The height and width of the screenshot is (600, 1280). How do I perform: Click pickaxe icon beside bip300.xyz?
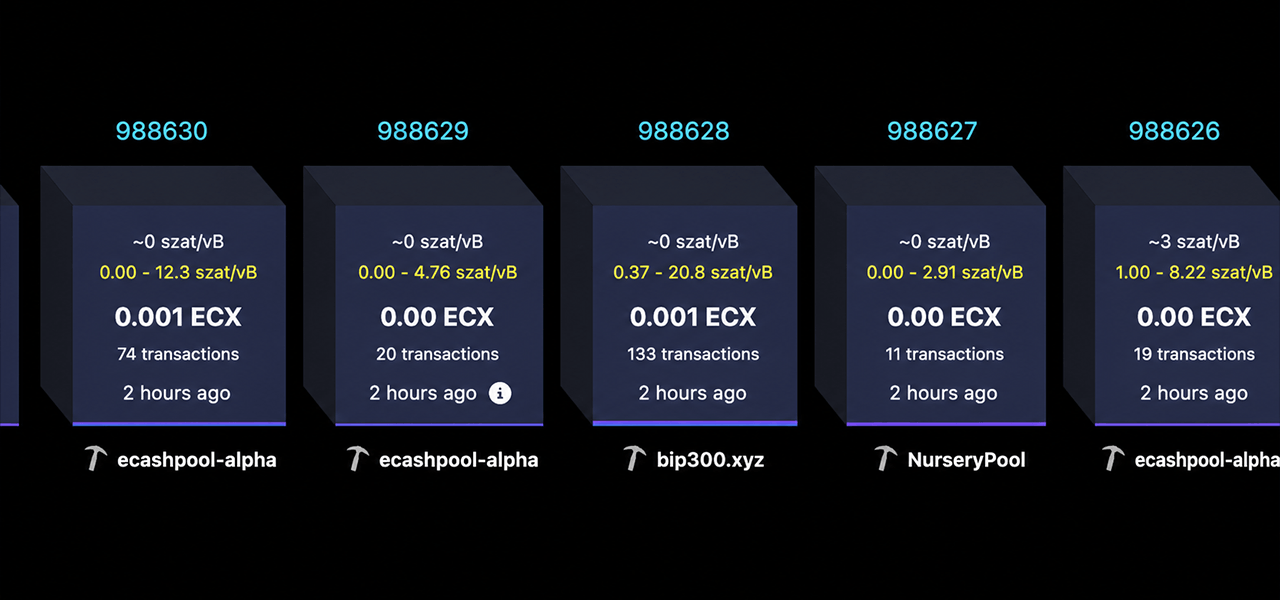pos(634,459)
